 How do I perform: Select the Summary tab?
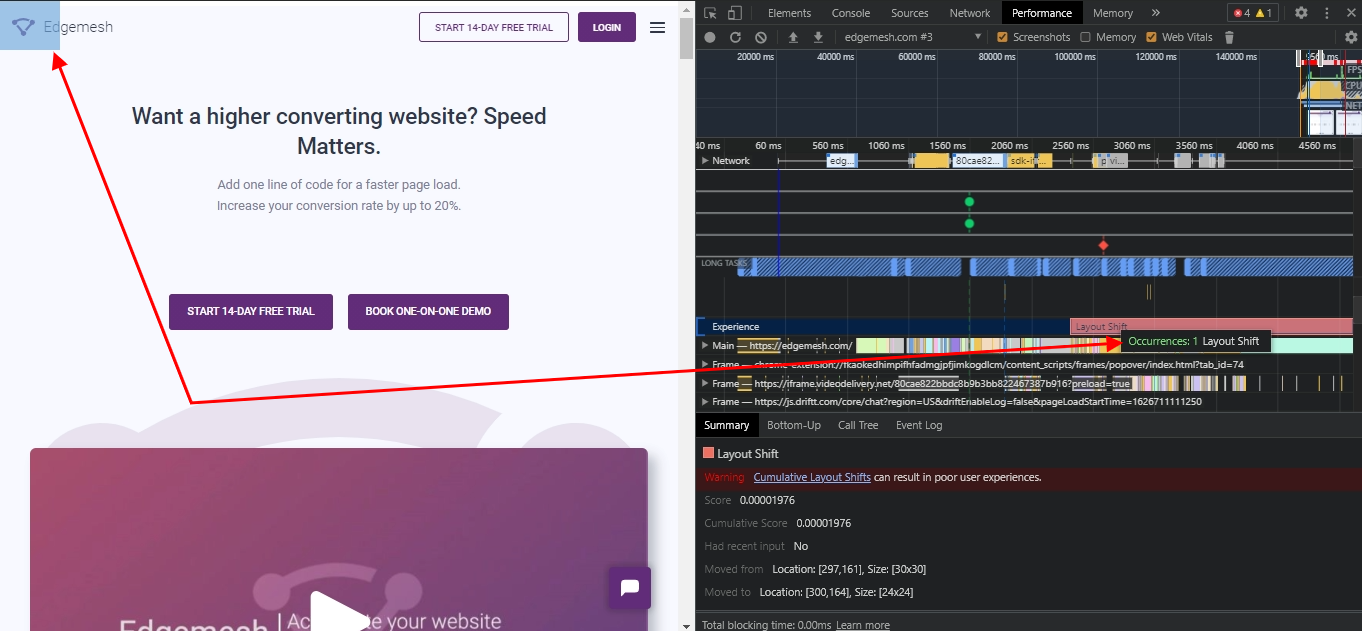tap(727, 425)
